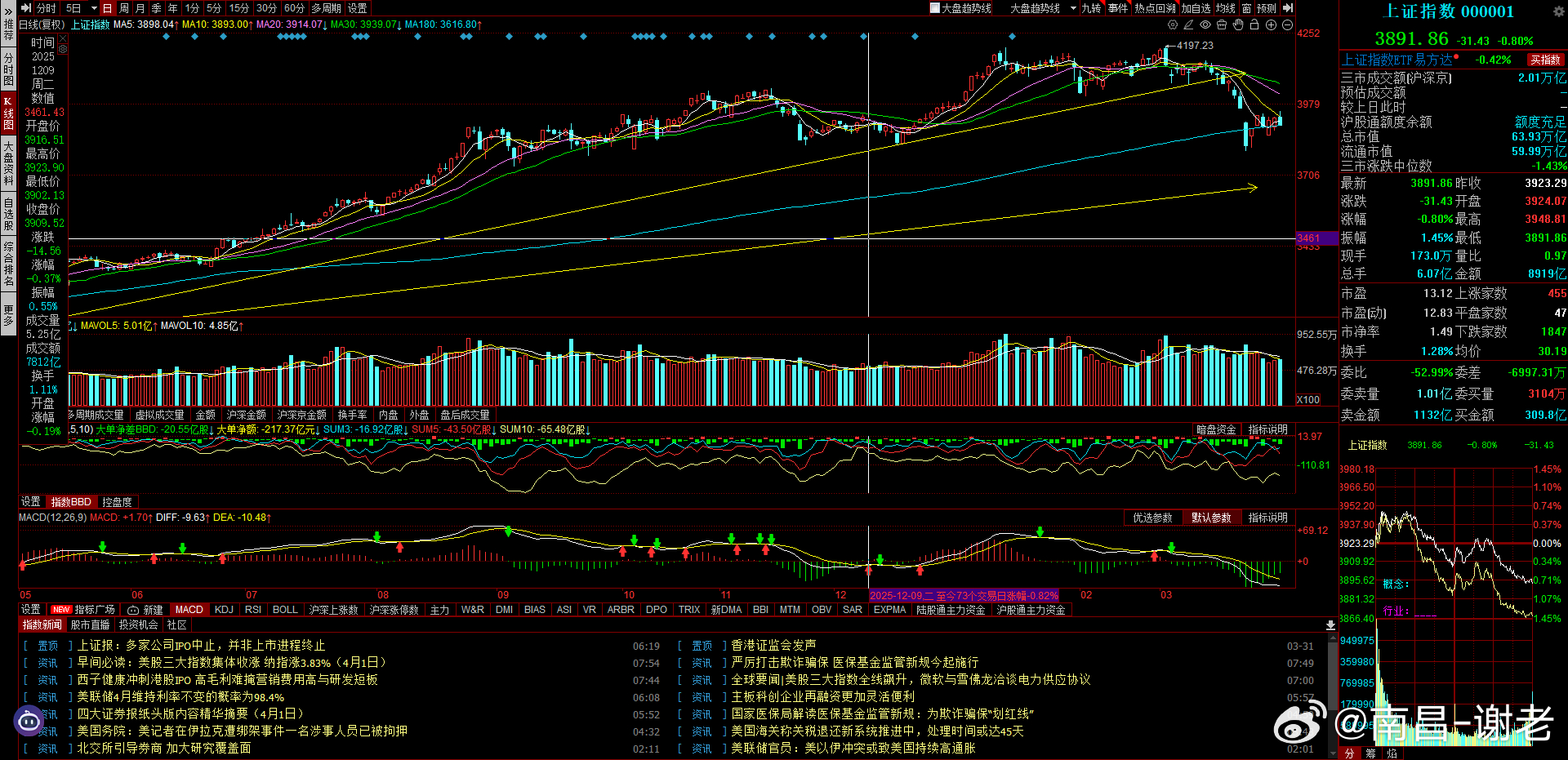Viewport: 1568px width, 760px height.
Task: Open the 窗 window layout button
Action: coord(1246,8)
